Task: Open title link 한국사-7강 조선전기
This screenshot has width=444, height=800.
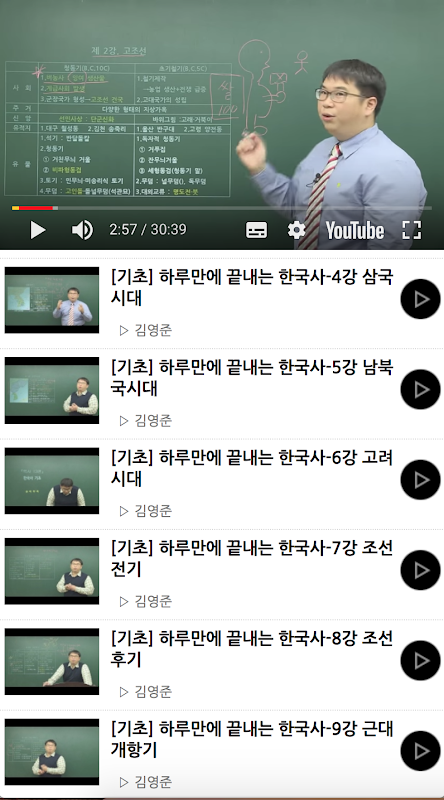Action: 252,558
